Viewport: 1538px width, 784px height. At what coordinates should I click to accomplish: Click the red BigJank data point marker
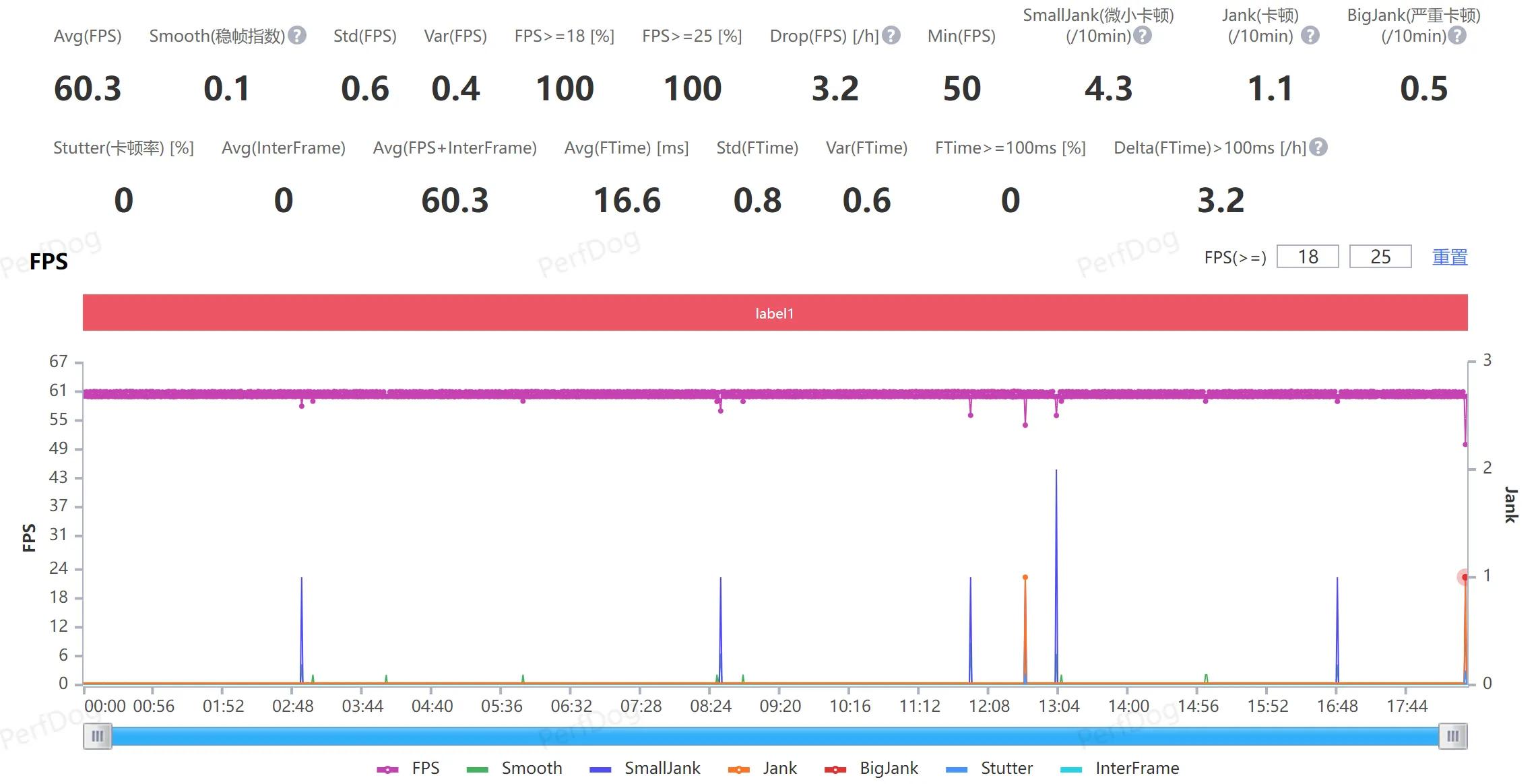(x=1465, y=577)
